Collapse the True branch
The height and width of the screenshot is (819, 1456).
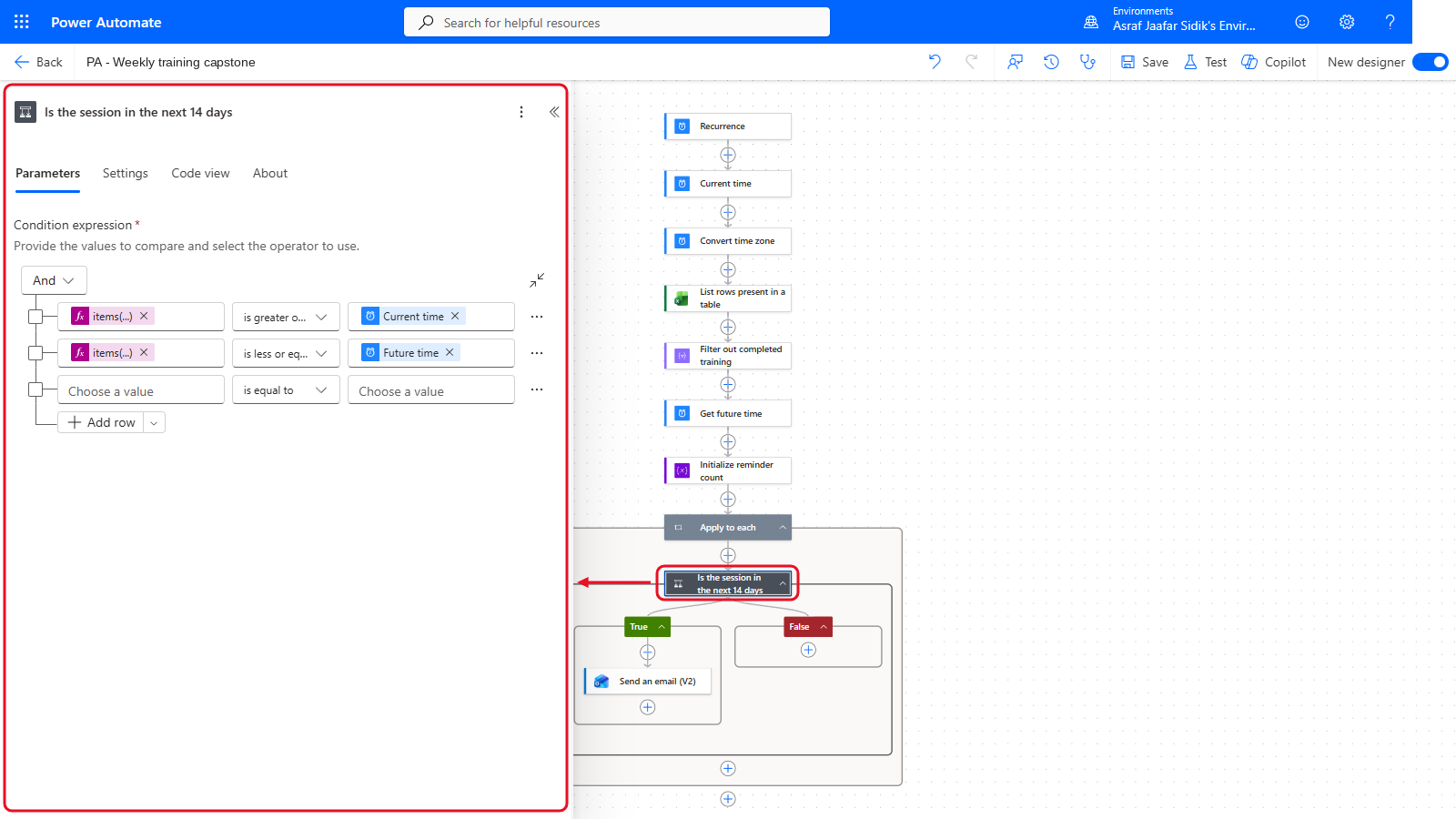click(x=662, y=627)
